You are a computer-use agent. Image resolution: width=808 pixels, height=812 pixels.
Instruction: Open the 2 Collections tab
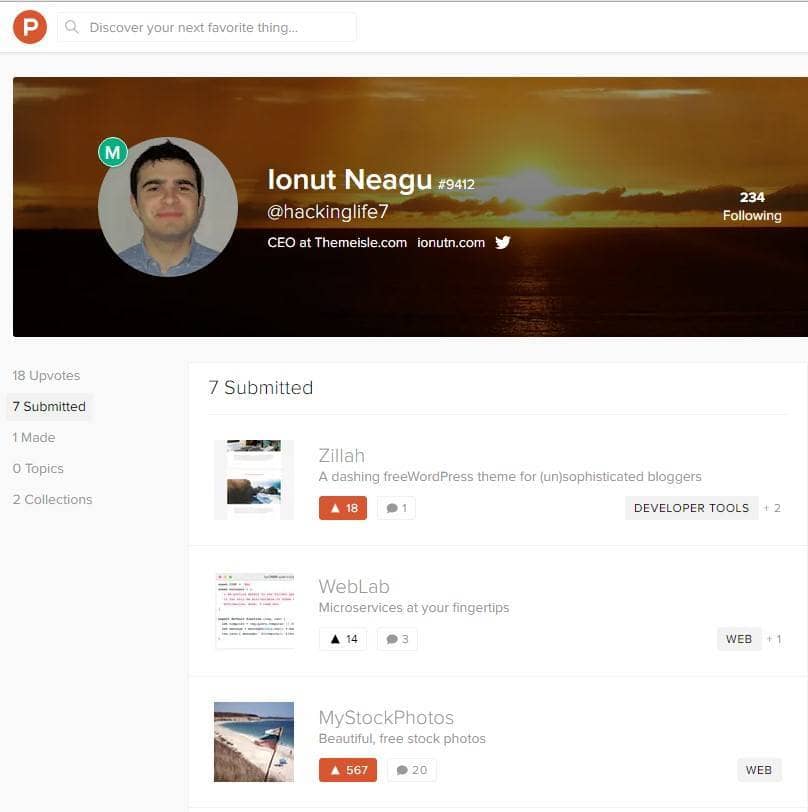point(52,500)
